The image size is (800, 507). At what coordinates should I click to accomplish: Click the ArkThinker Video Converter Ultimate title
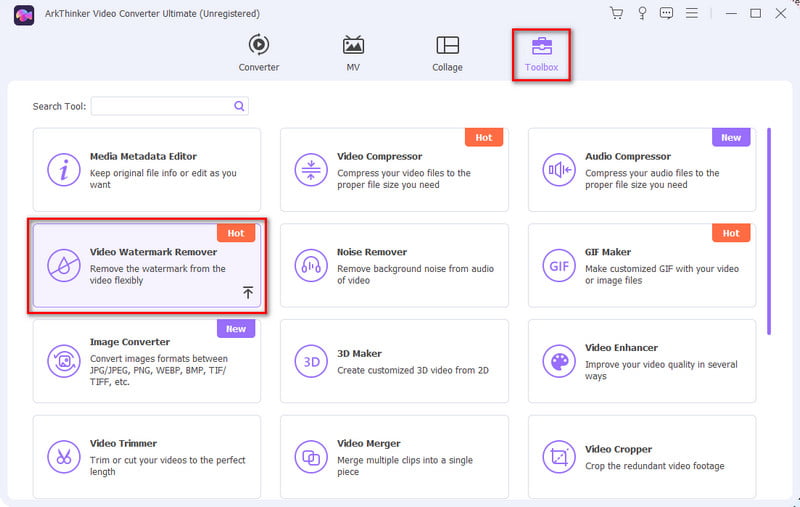pyautogui.click(x=152, y=14)
